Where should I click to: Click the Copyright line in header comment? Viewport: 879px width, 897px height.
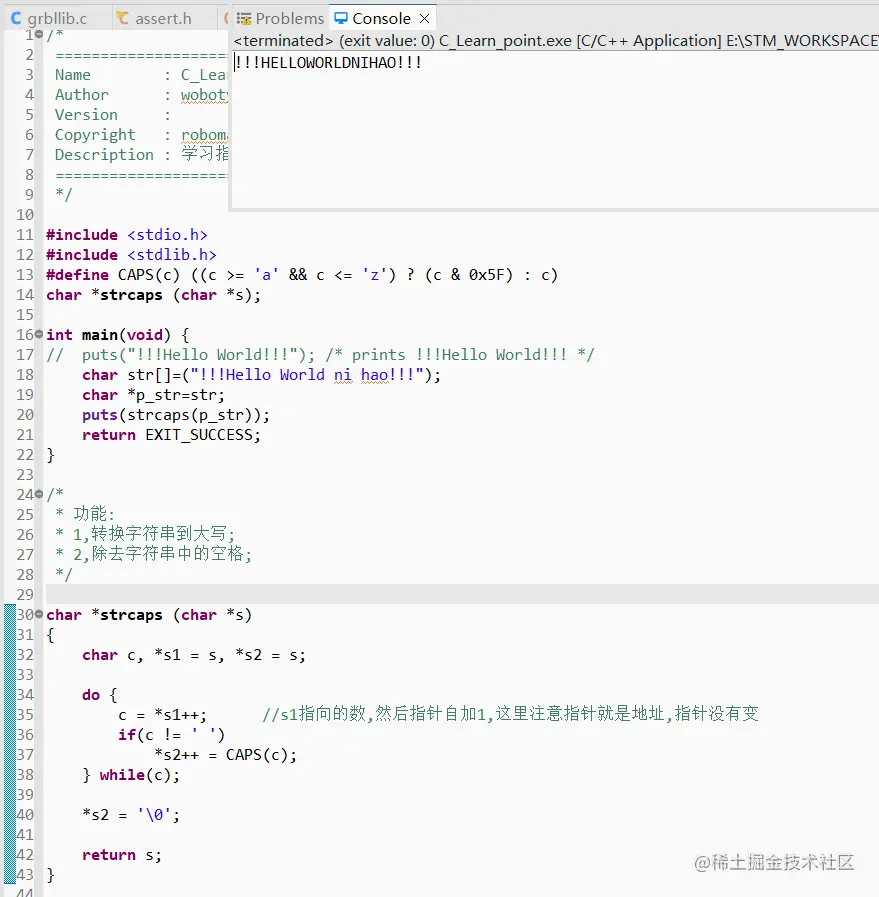pyautogui.click(x=141, y=135)
